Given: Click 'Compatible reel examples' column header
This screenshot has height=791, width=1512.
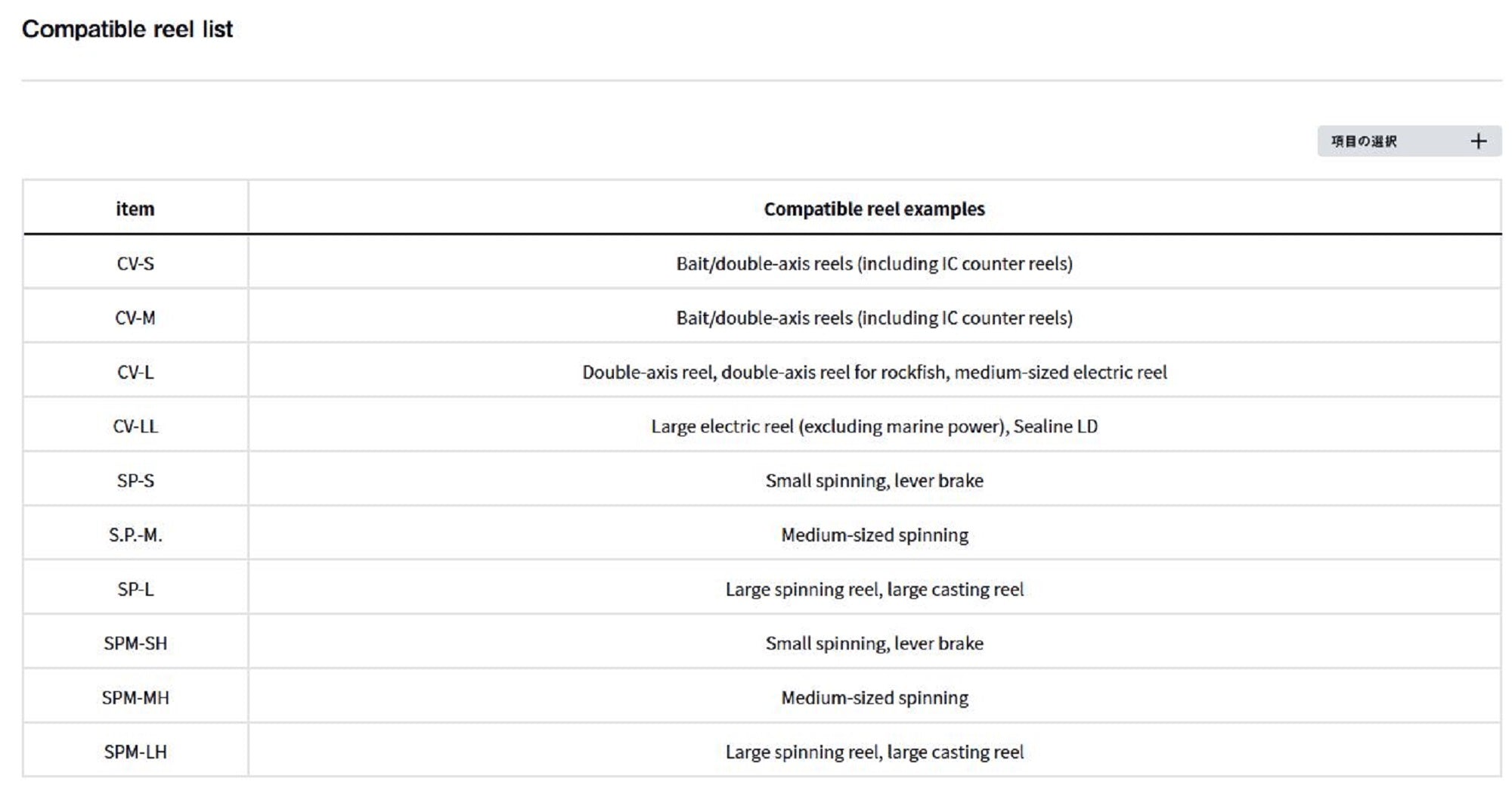Looking at the screenshot, I should 874,209.
